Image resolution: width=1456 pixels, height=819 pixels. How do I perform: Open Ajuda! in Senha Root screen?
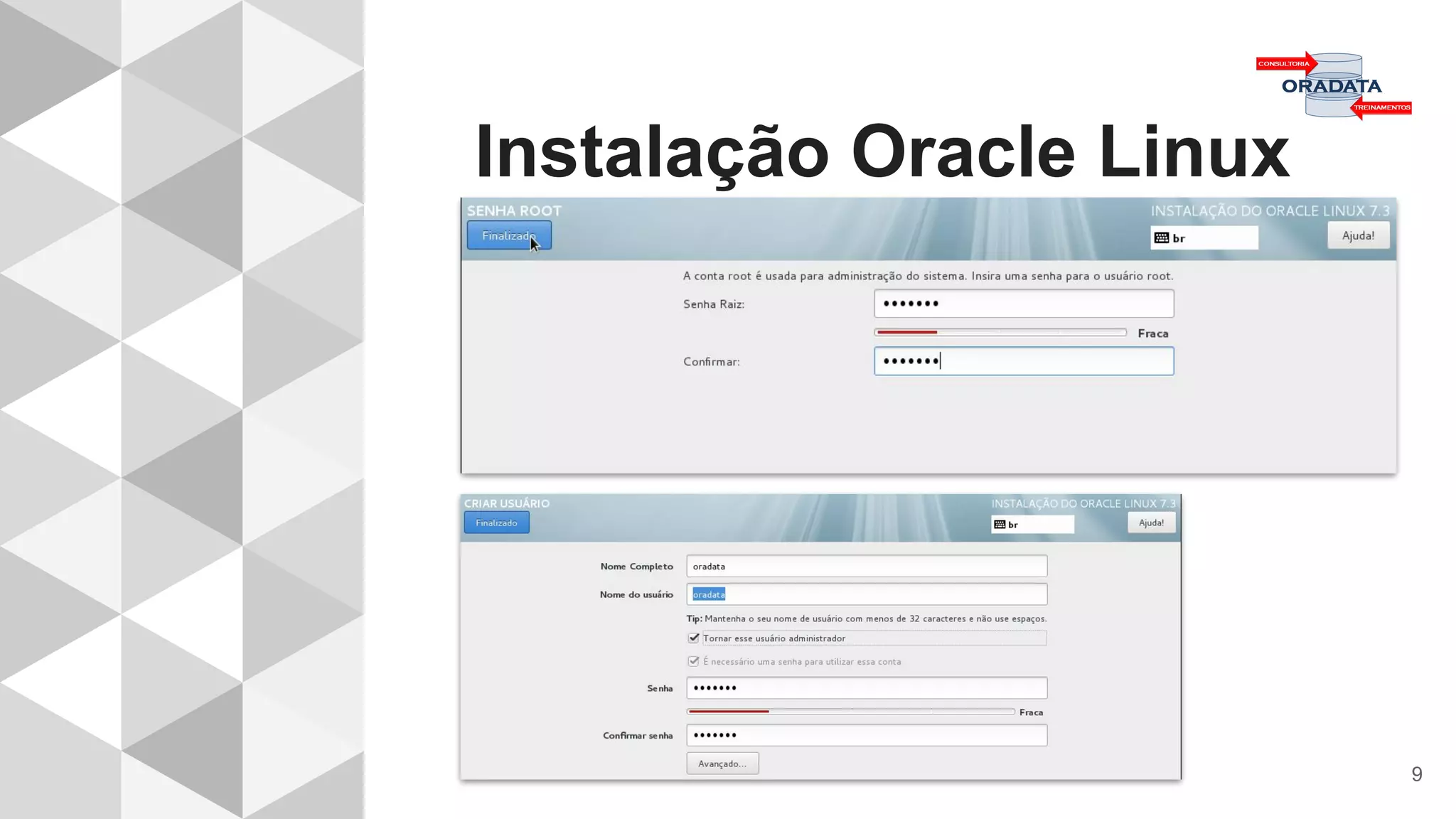click(x=1358, y=235)
